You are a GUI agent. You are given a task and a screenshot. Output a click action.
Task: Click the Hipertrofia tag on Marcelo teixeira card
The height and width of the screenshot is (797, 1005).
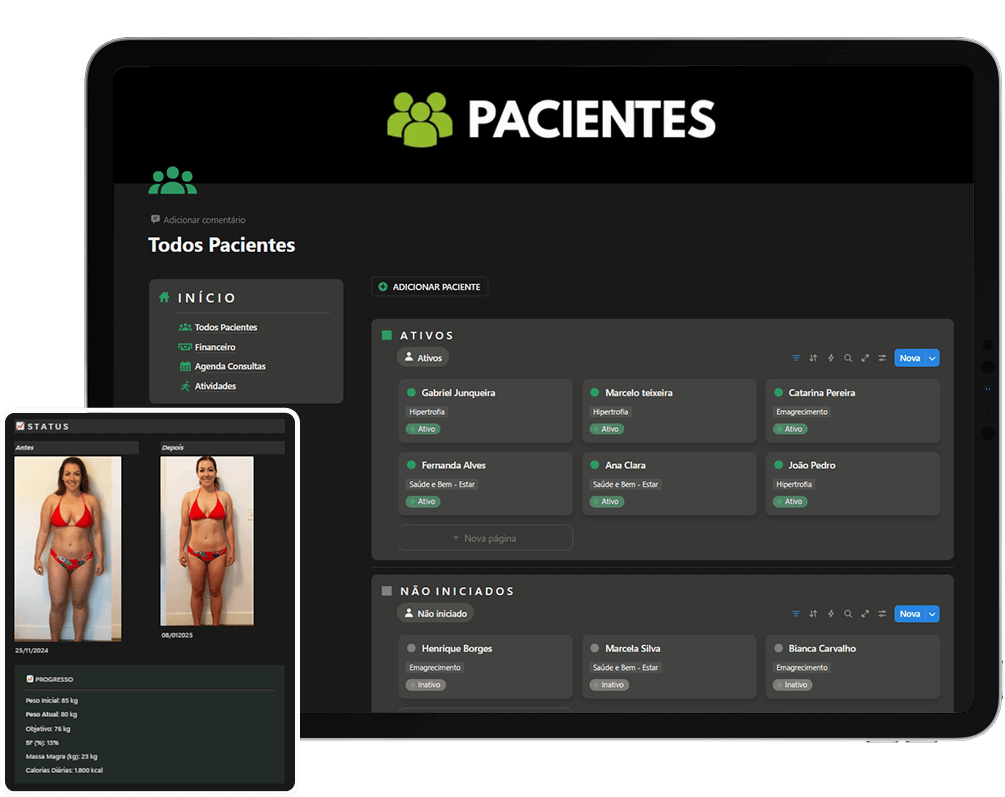pyautogui.click(x=612, y=412)
